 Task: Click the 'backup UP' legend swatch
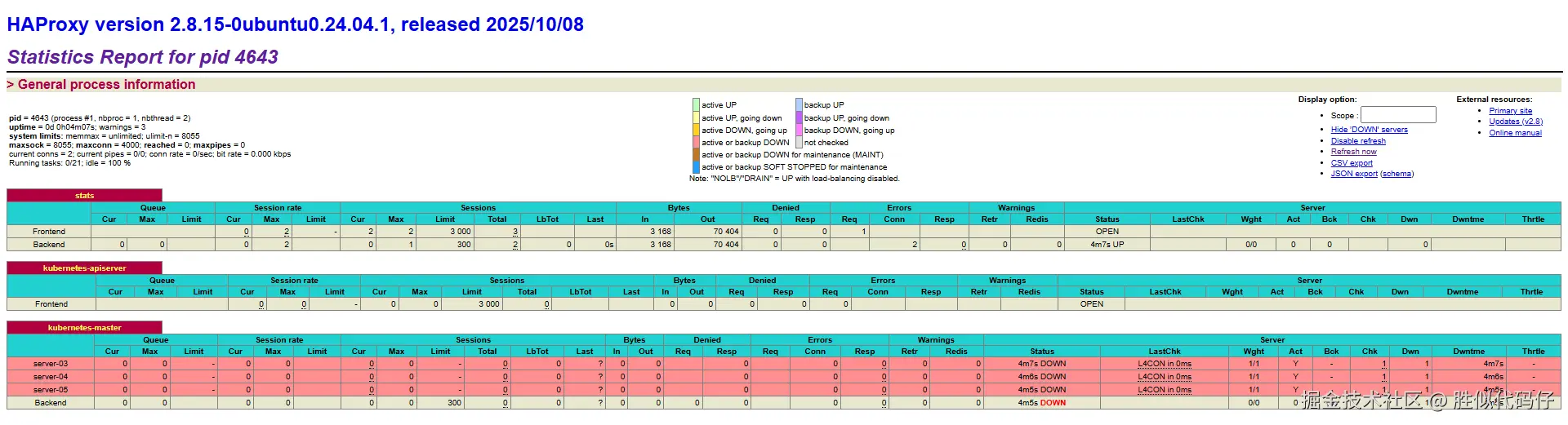[800, 105]
